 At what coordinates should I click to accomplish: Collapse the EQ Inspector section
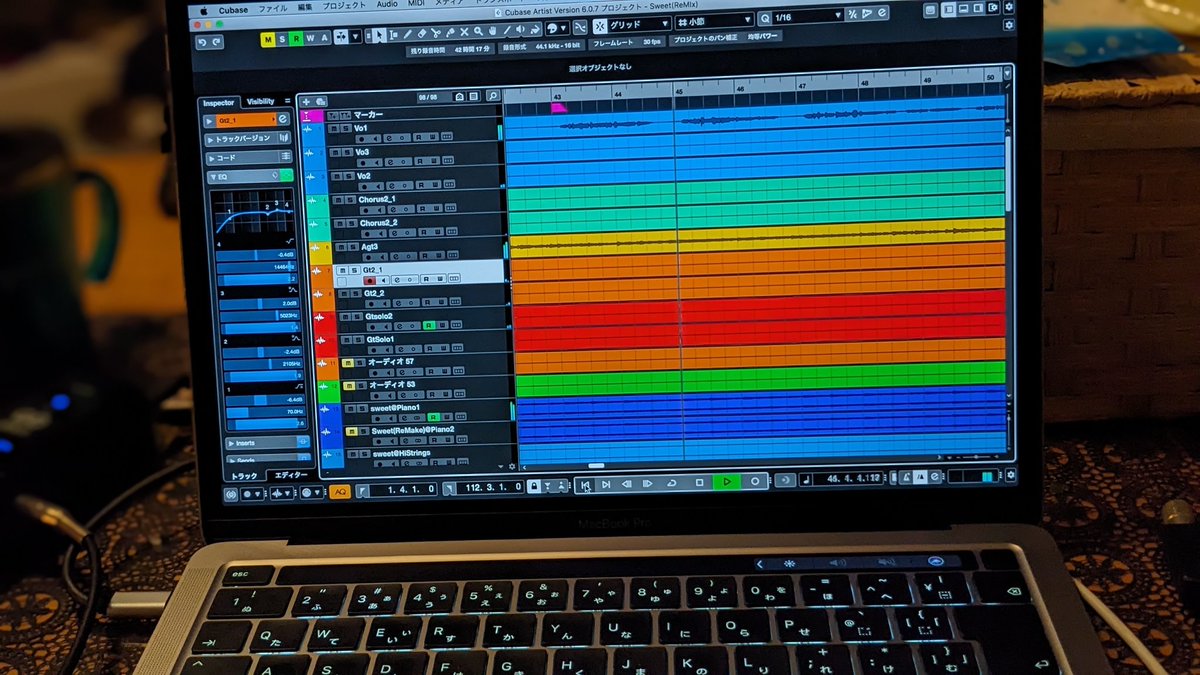[x=248, y=177]
